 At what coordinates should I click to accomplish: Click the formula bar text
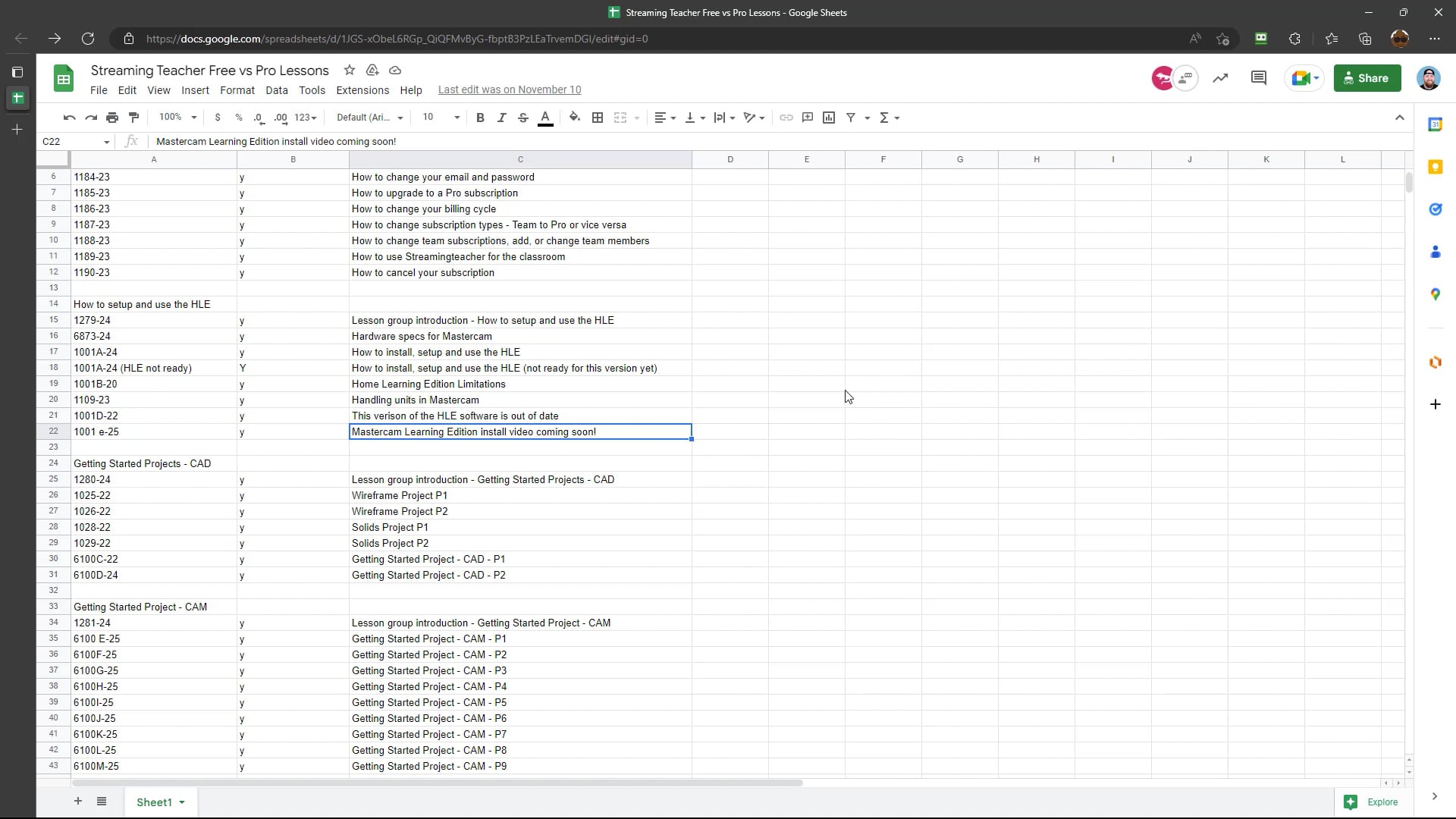pos(276,142)
